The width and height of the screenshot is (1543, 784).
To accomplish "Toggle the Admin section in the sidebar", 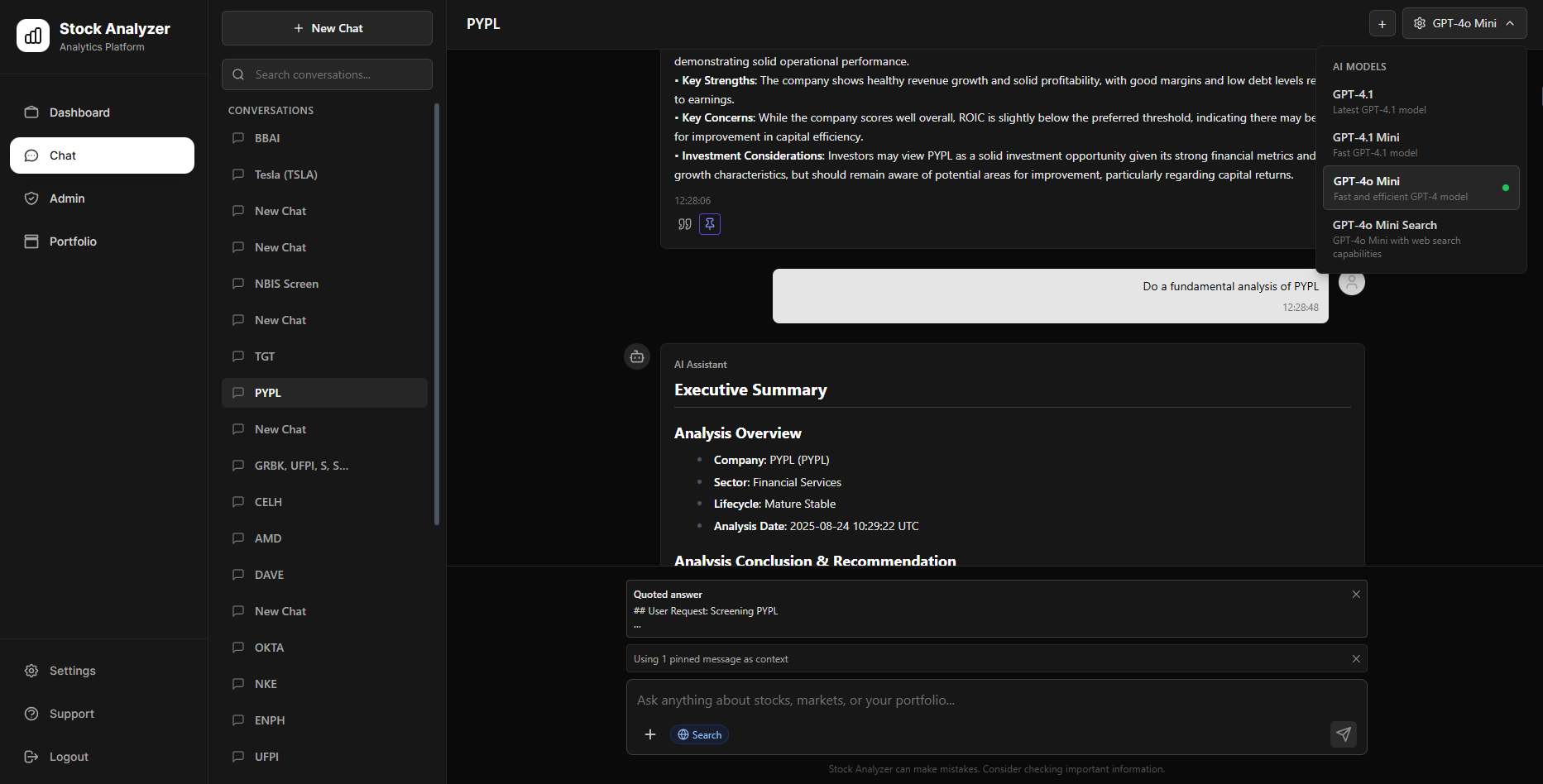I will pos(66,198).
